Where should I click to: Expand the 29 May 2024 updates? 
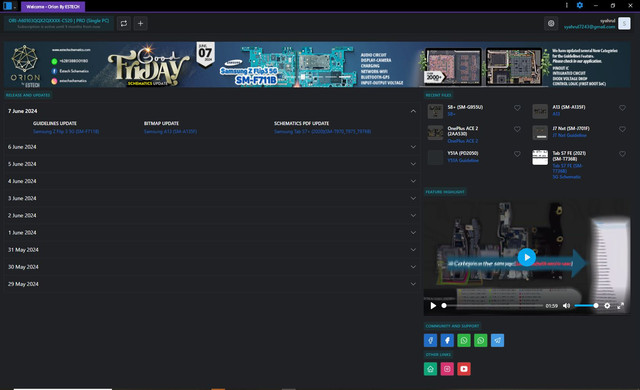click(413, 284)
